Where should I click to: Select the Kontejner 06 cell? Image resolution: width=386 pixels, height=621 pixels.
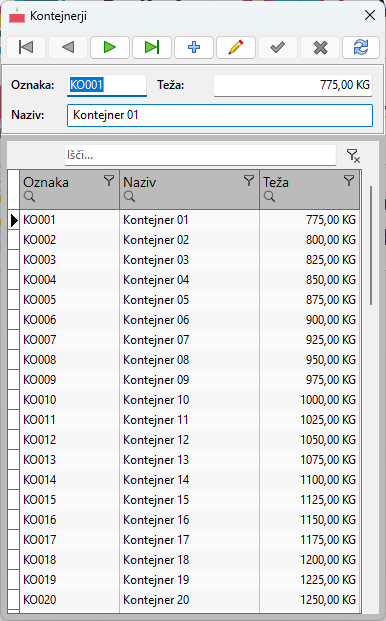point(190,320)
